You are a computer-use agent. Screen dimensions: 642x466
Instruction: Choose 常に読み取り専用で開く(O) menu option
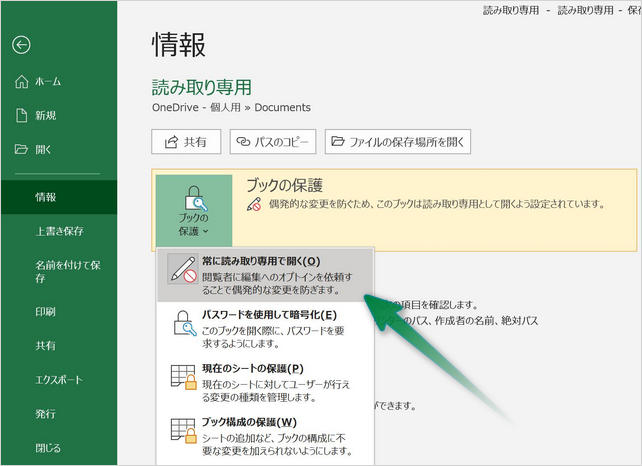265,275
